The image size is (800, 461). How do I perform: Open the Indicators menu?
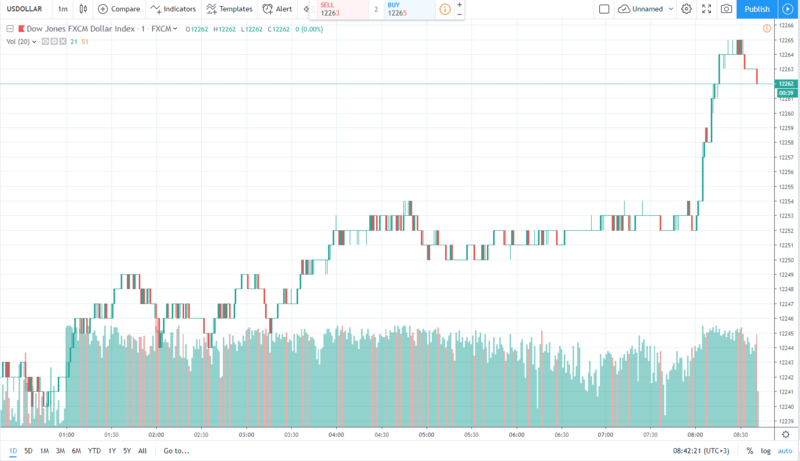pos(173,9)
